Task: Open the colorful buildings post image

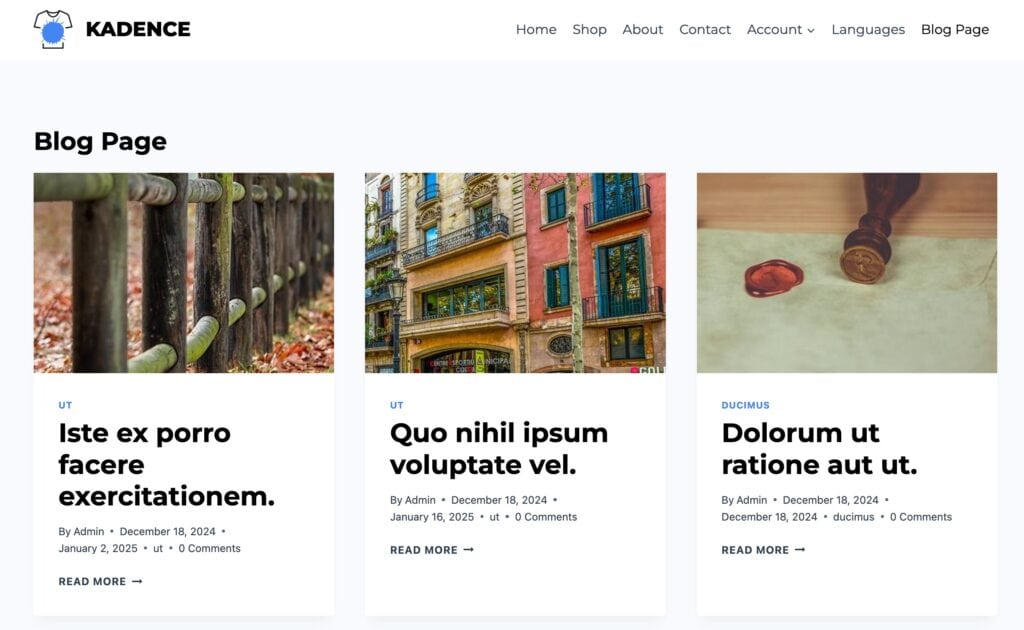Action: coord(515,273)
